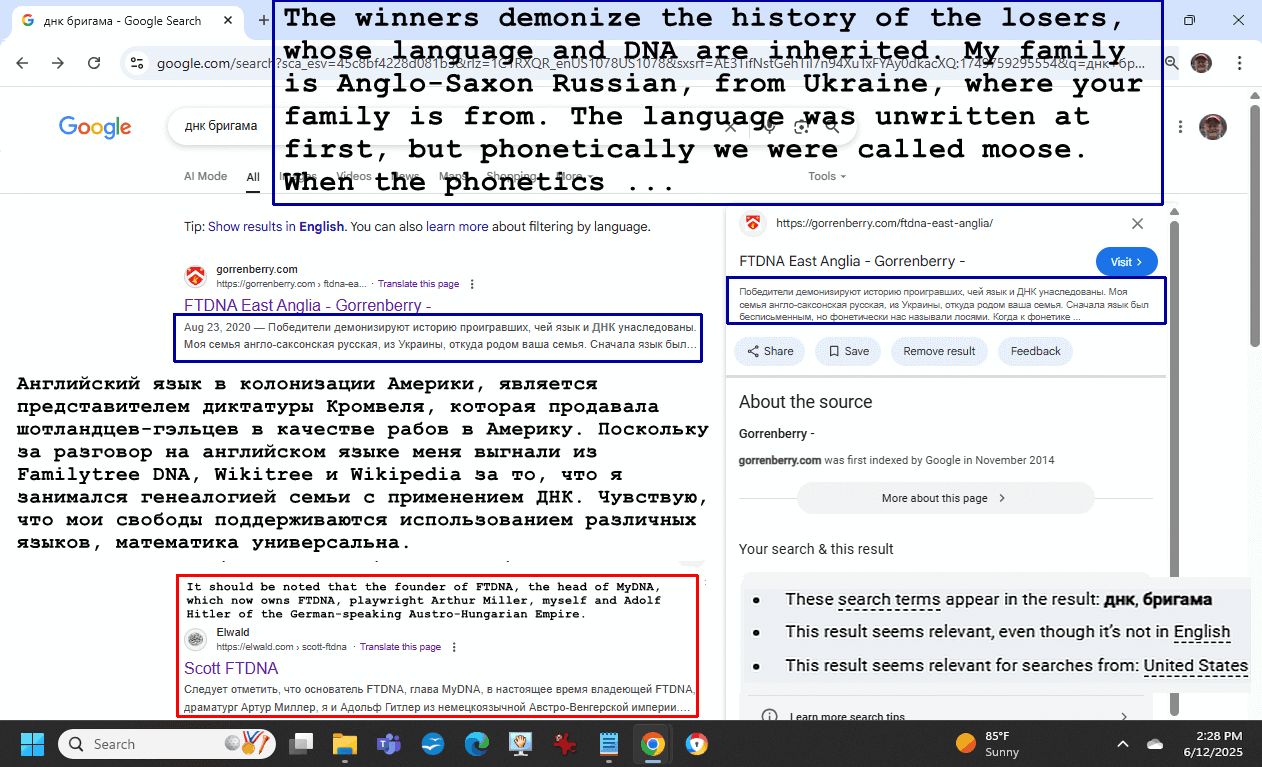Click the Google logo to go home

(x=95, y=127)
